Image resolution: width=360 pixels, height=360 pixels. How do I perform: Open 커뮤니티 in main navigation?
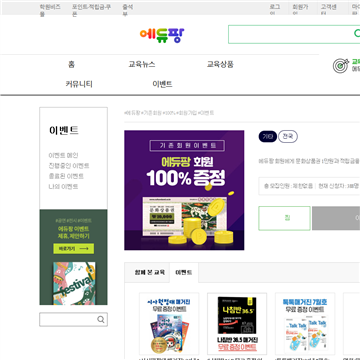(79, 84)
